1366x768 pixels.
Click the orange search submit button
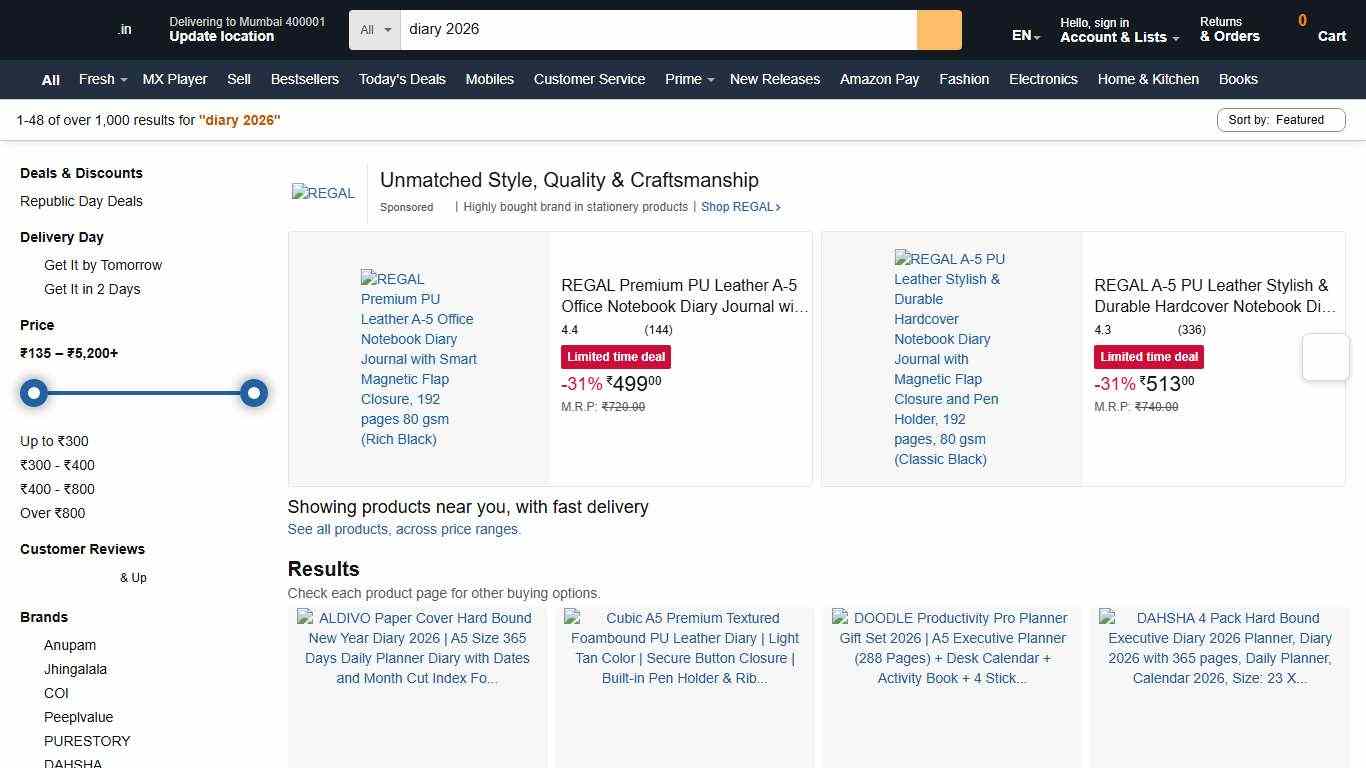pyautogui.click(x=938, y=30)
